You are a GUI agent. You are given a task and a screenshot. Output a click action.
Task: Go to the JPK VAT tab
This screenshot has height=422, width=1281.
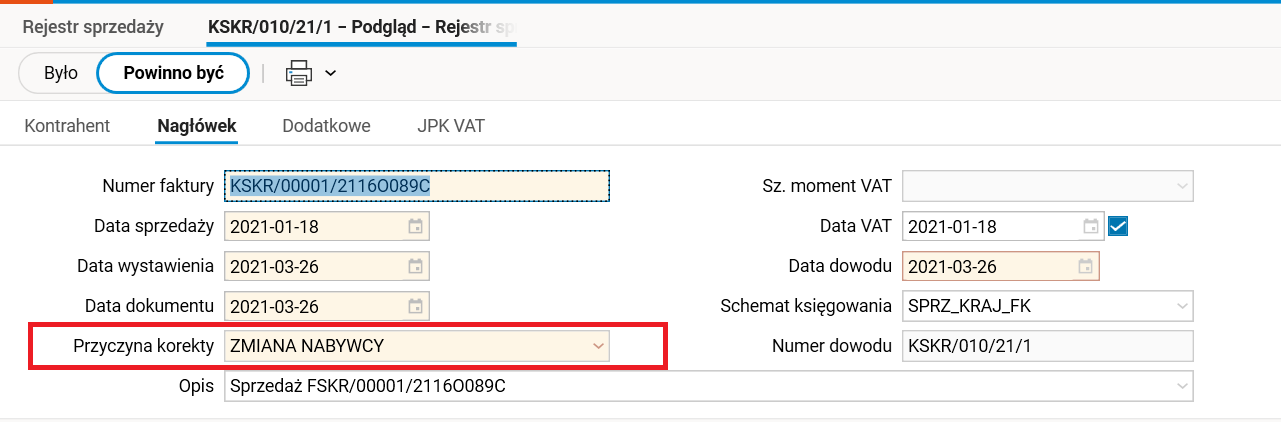point(451,126)
